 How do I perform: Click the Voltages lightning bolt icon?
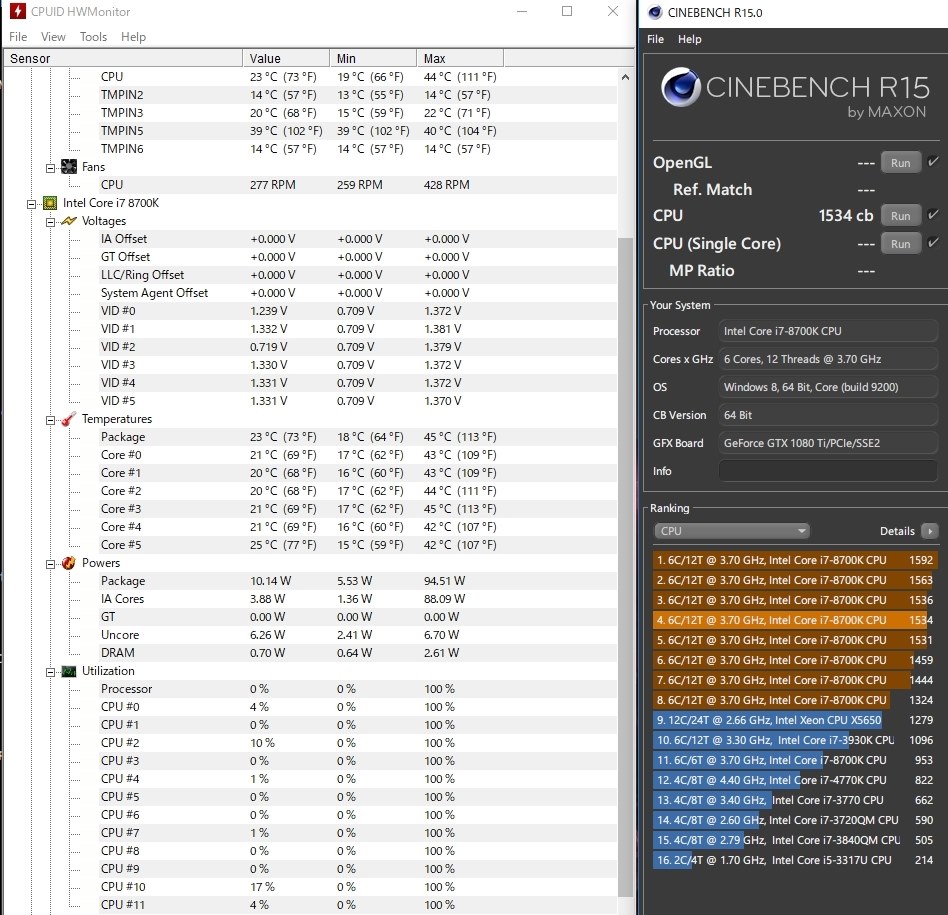pos(69,221)
